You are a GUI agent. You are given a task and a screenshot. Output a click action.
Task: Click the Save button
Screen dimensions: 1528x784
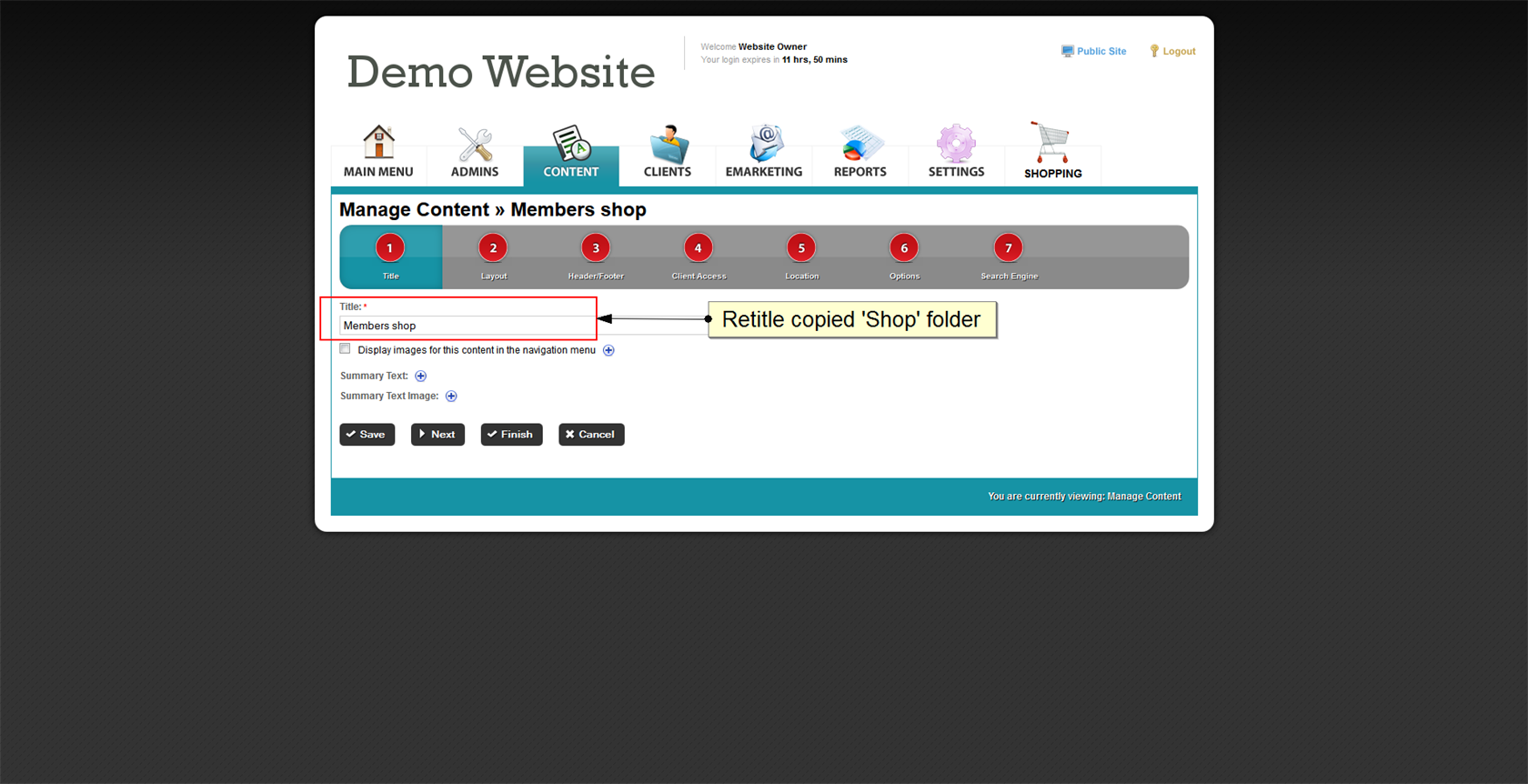(x=367, y=435)
